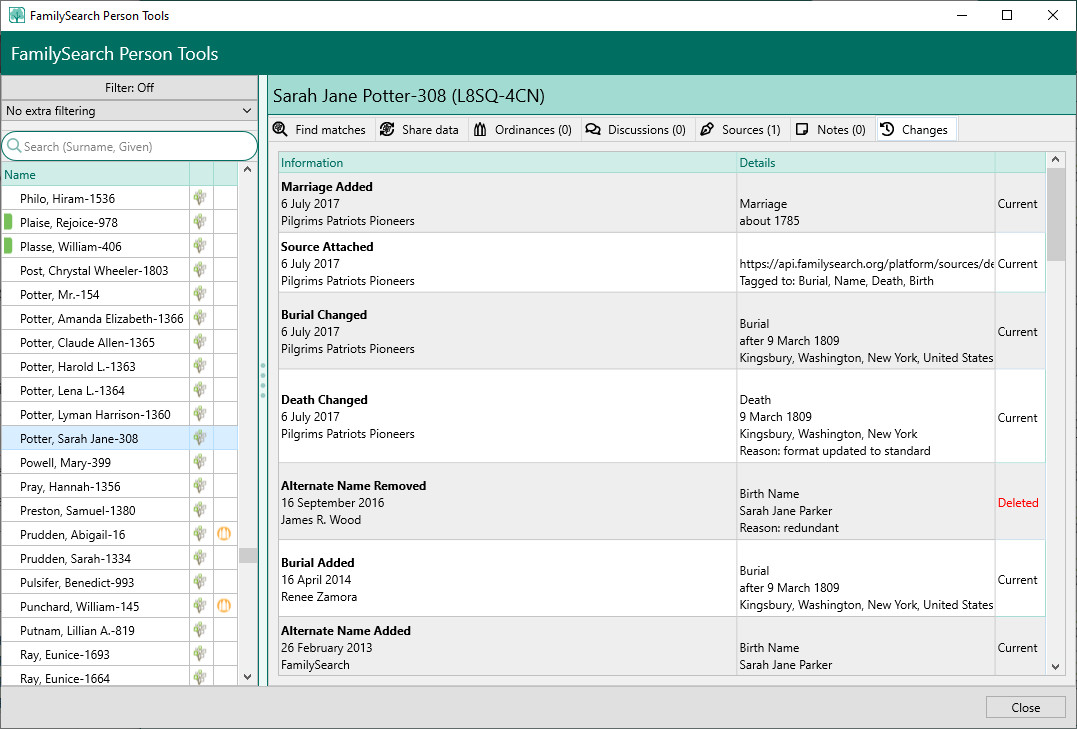Click into the Surname, Given search field
The height and width of the screenshot is (729, 1077).
pos(135,146)
